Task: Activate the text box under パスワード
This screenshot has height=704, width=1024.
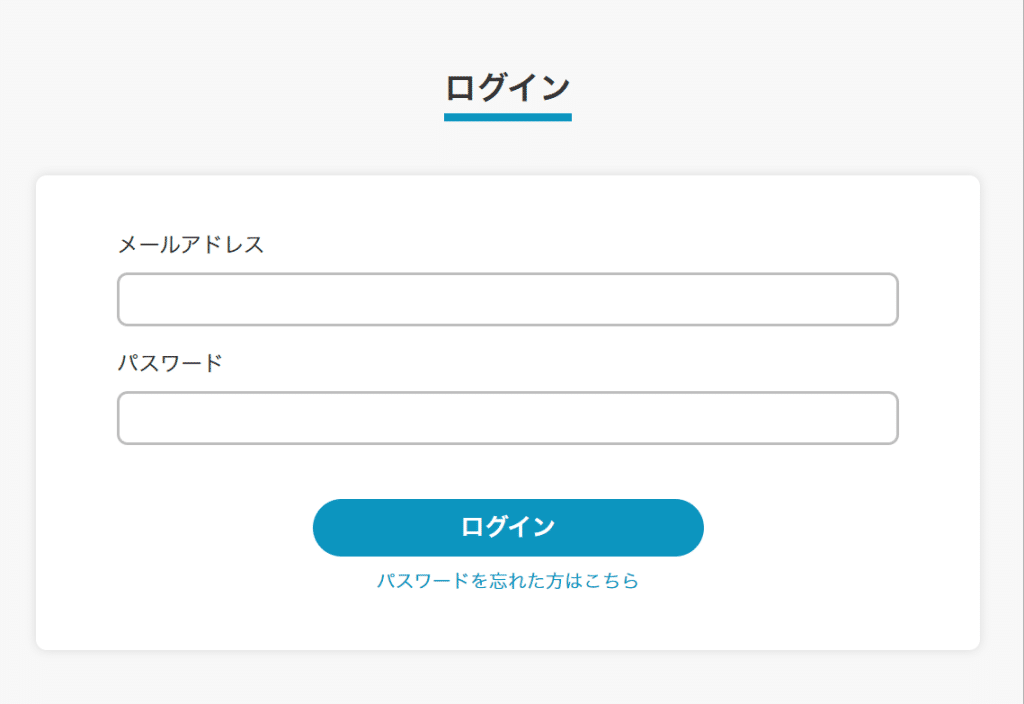Action: 507,418
